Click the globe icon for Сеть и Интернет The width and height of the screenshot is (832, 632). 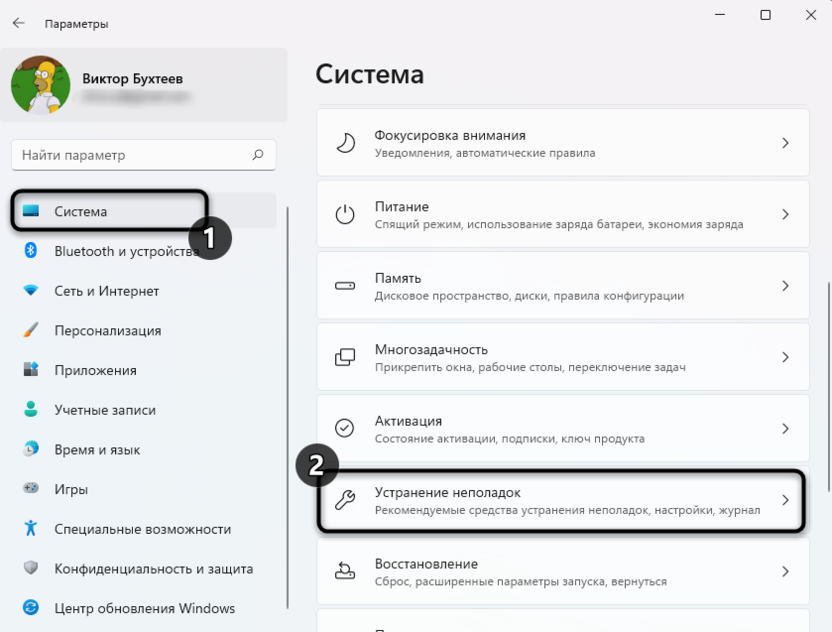coord(30,291)
